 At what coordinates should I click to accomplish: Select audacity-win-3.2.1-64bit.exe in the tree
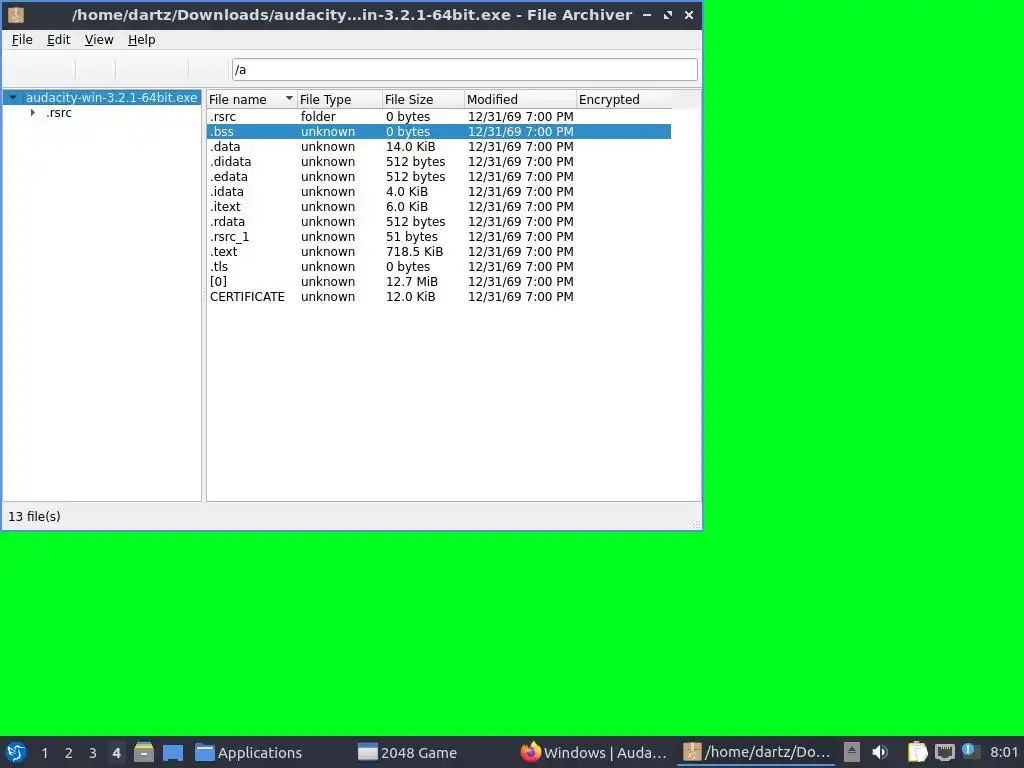(x=111, y=97)
